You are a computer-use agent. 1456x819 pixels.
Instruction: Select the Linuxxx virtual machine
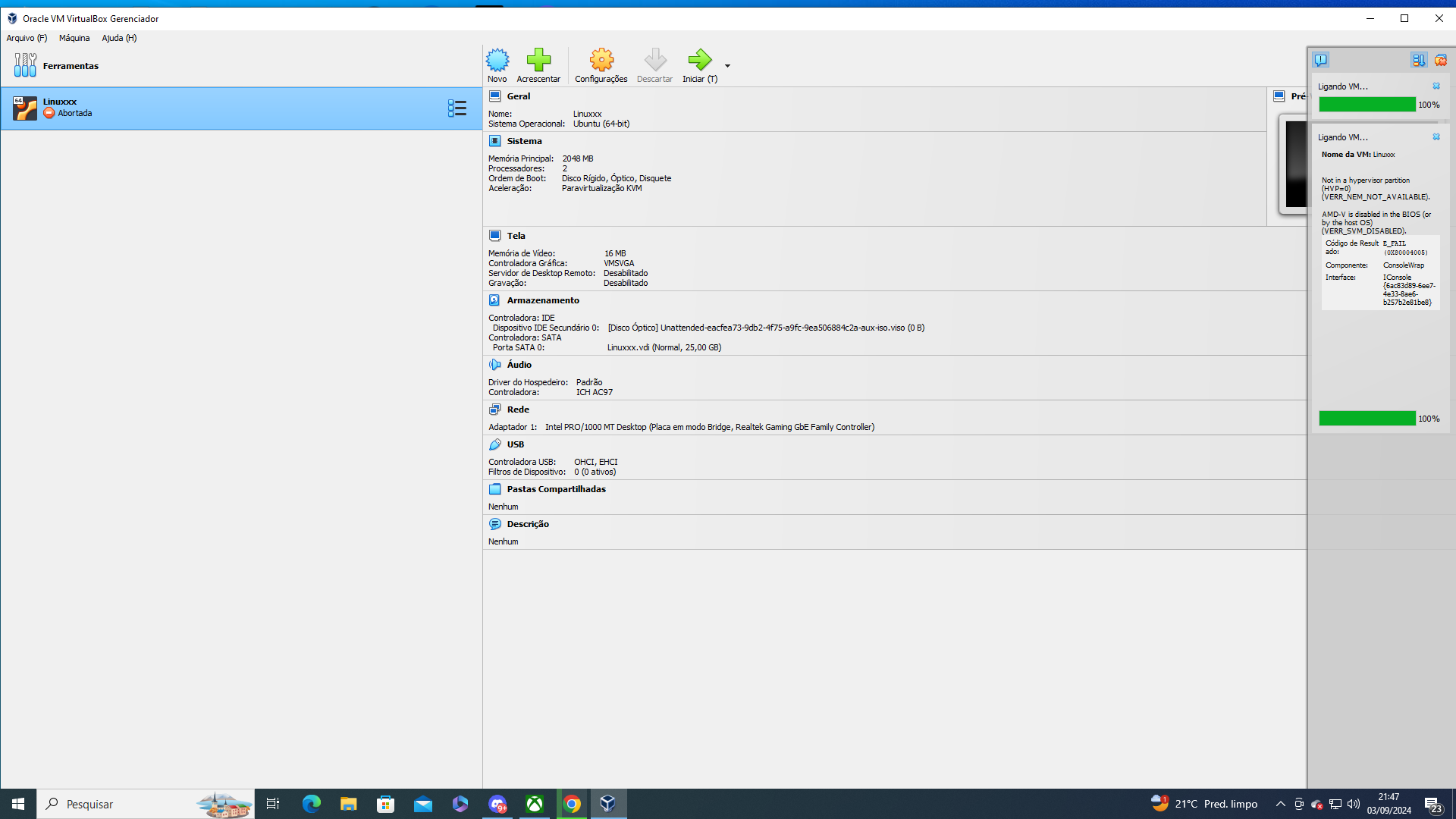[x=241, y=108]
